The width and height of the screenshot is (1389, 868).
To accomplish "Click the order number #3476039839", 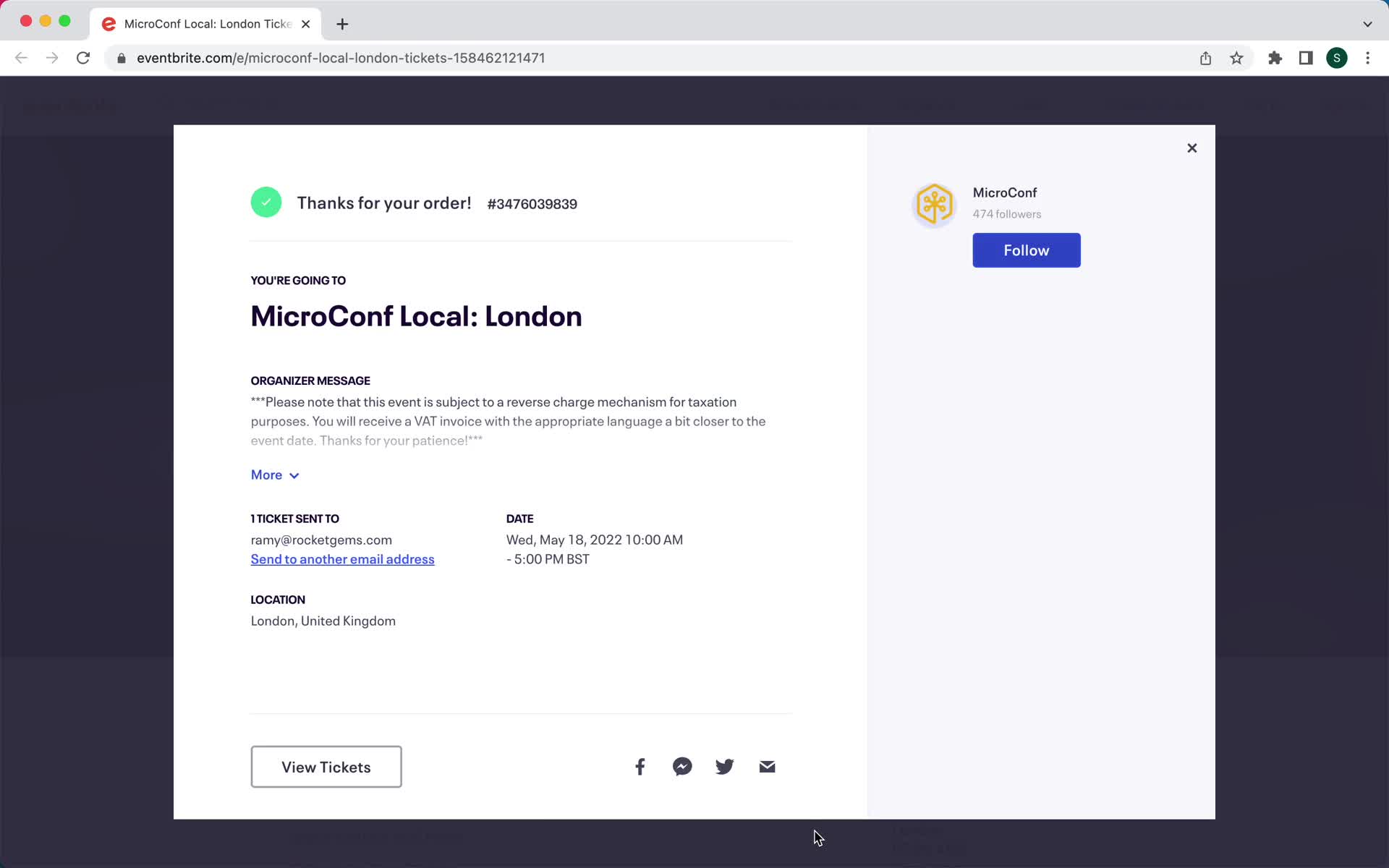I will point(532,204).
